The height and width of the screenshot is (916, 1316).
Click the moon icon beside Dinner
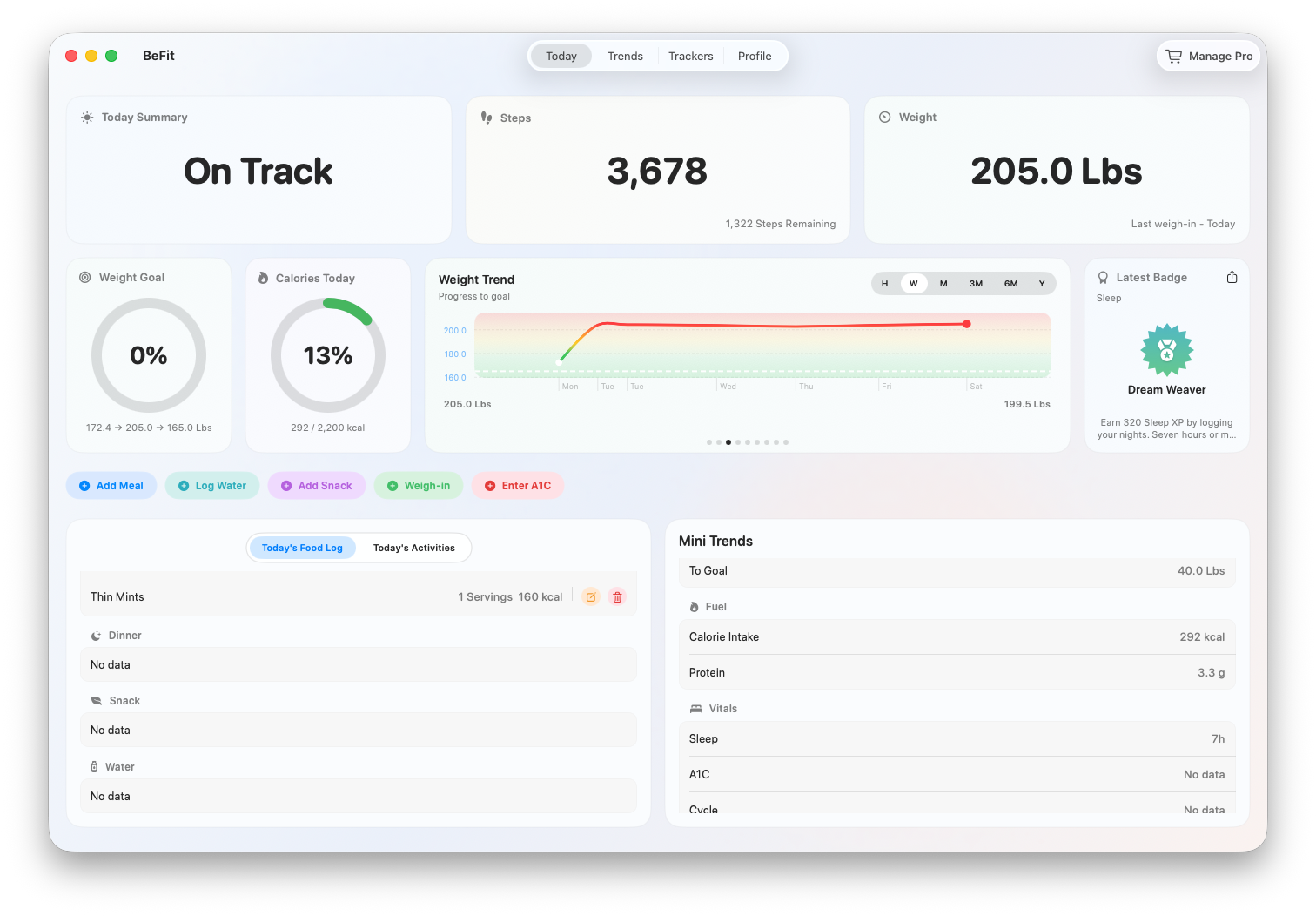coord(96,636)
